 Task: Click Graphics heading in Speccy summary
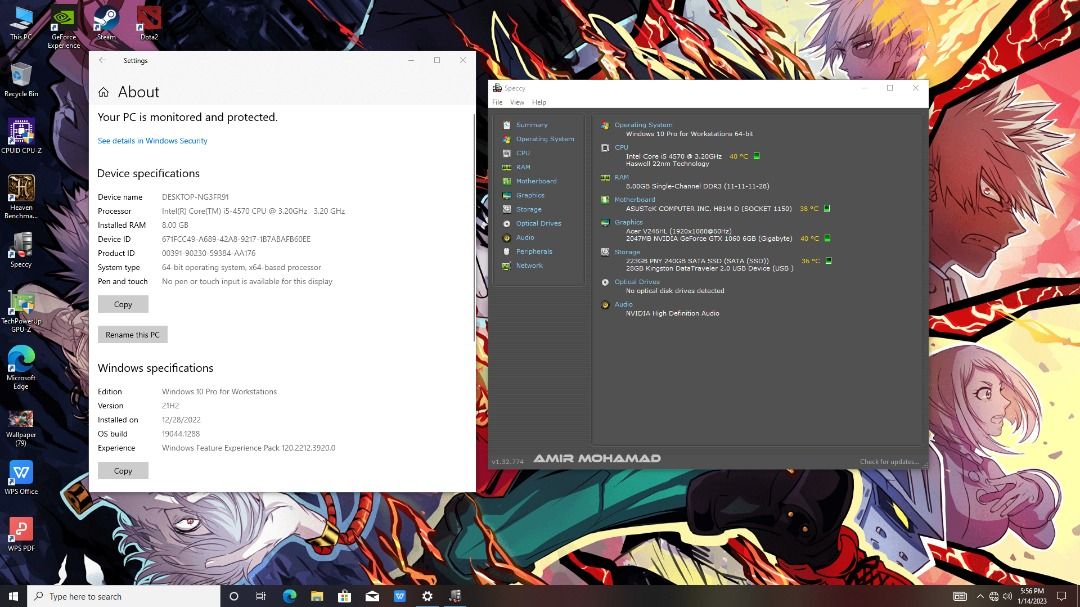pos(628,222)
